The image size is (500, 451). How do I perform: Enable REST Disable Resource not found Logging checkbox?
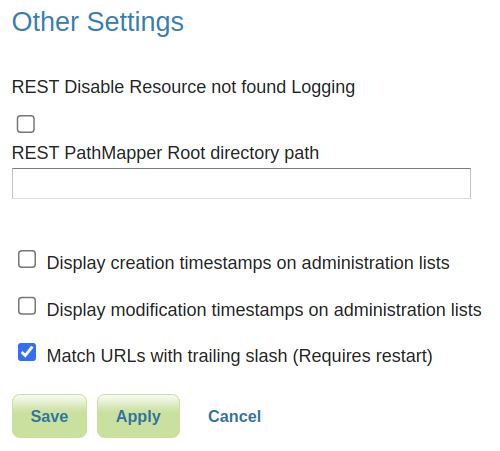pyautogui.click(x=26, y=124)
